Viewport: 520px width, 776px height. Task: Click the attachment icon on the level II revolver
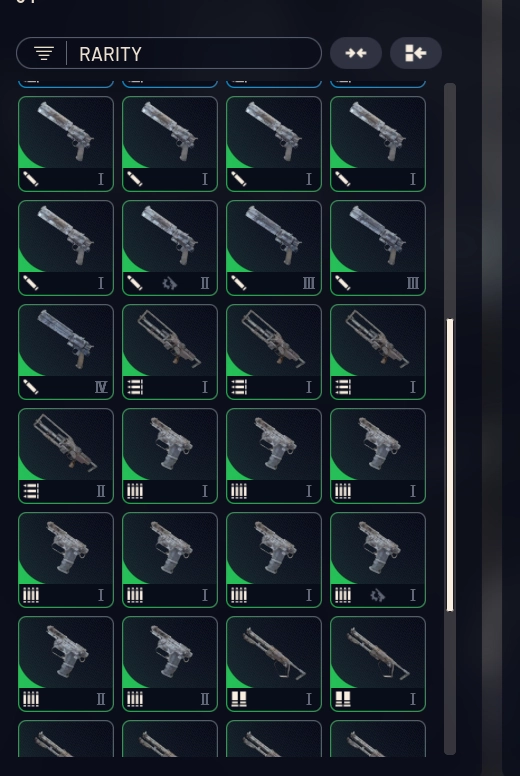(x=170, y=284)
